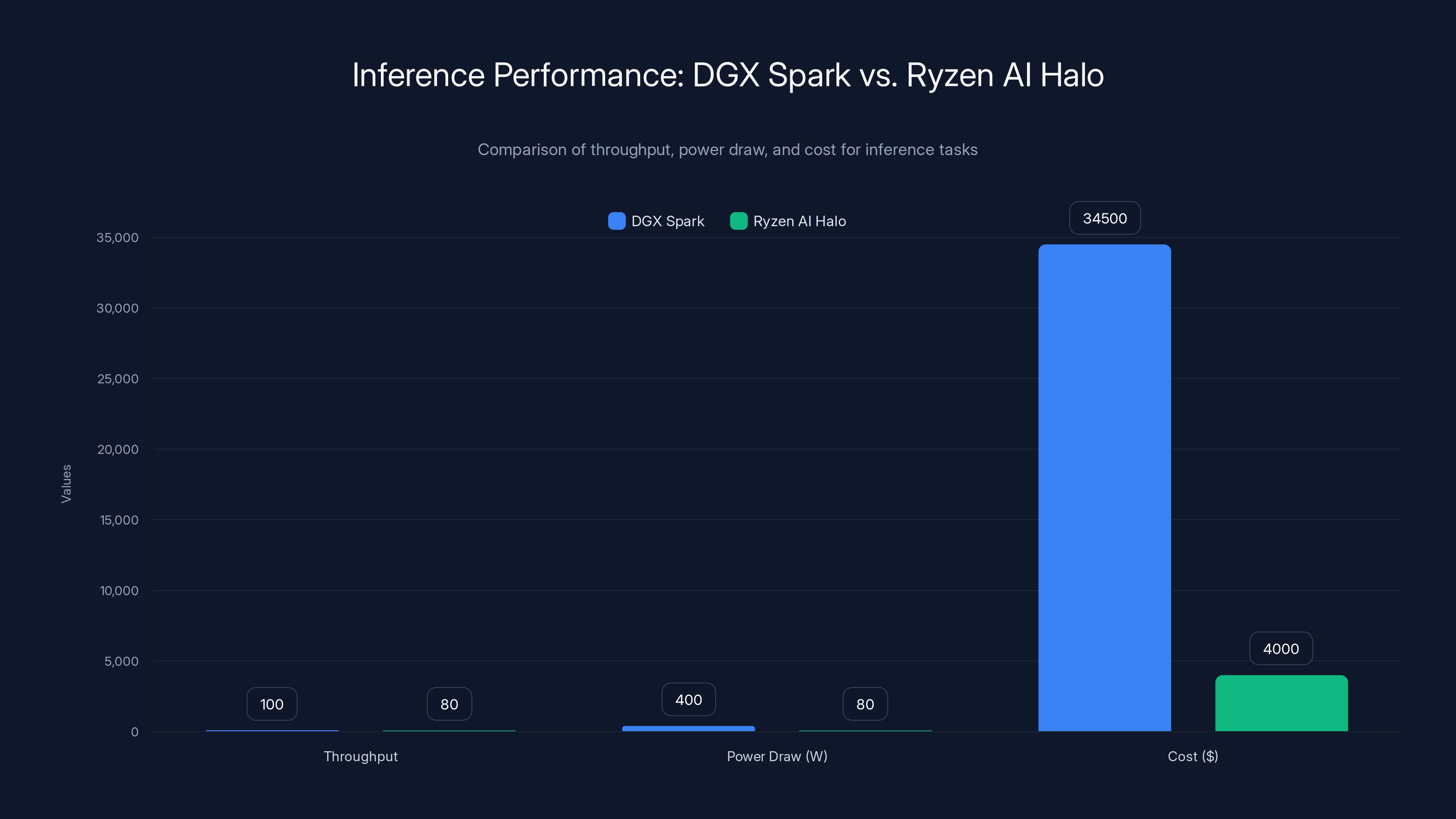
Task: Click the 34500 value label
Action: pos(1104,218)
